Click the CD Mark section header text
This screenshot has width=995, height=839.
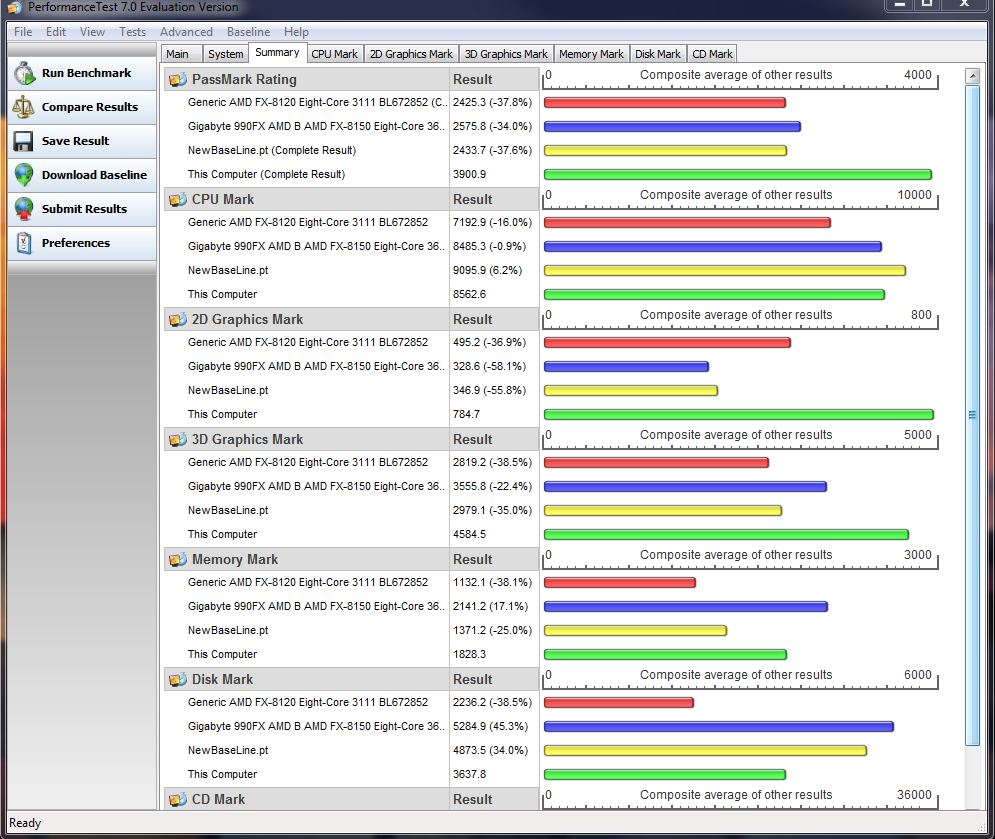(x=218, y=799)
